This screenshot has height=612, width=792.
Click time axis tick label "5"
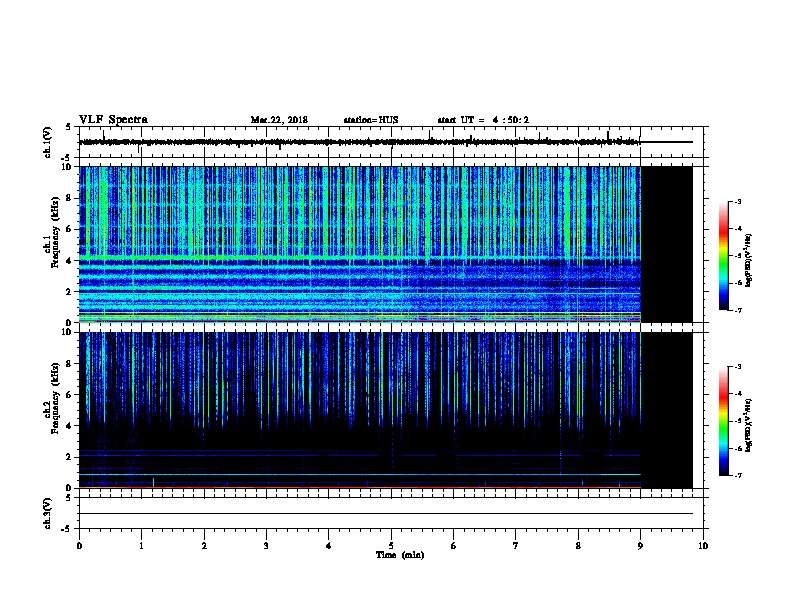[391, 545]
